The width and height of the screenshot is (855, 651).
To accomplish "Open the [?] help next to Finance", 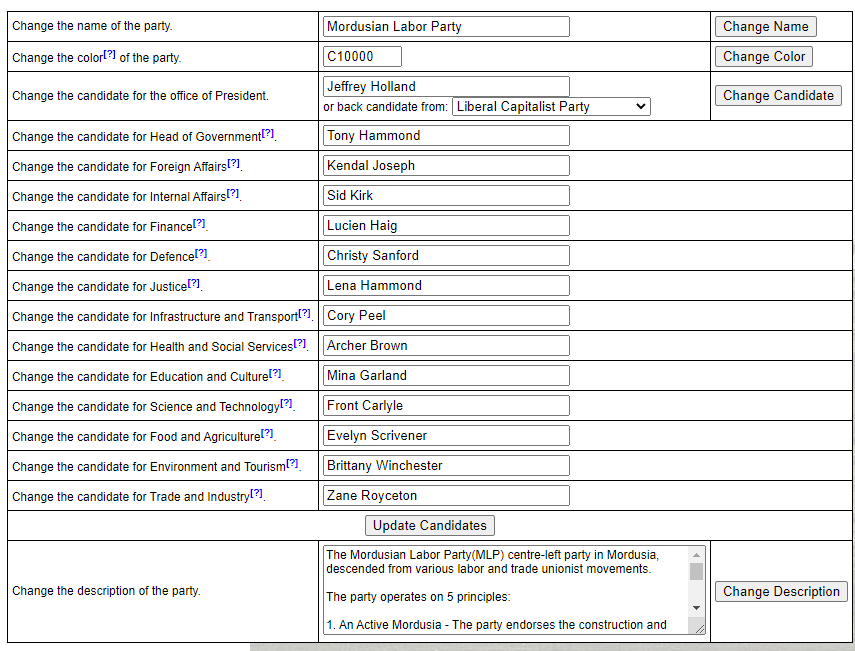I will tap(199, 223).
